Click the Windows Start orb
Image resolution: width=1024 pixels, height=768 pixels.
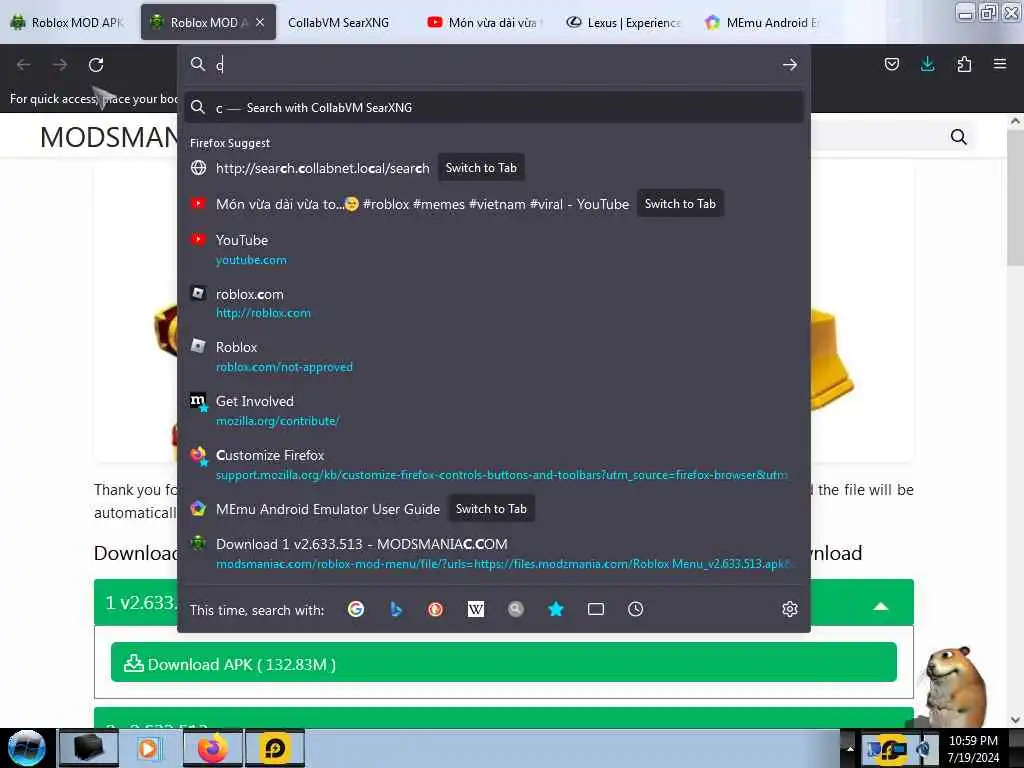26,748
